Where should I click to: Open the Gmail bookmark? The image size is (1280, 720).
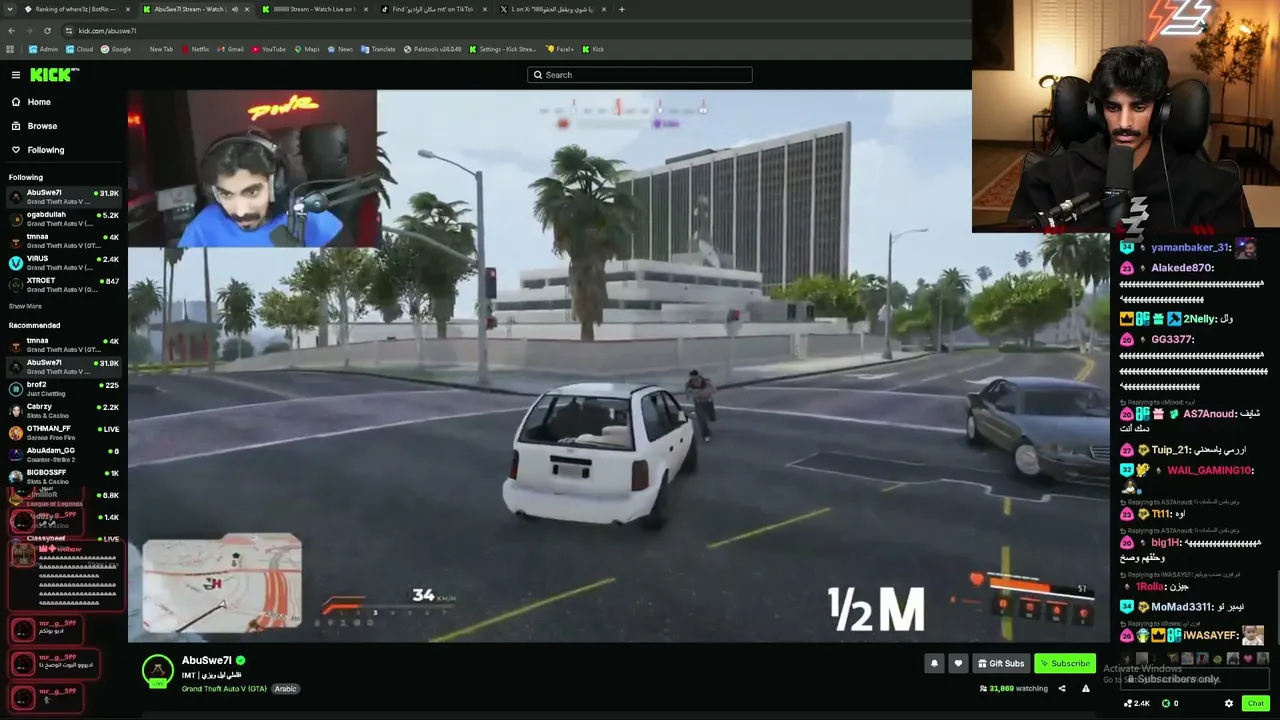[230, 49]
